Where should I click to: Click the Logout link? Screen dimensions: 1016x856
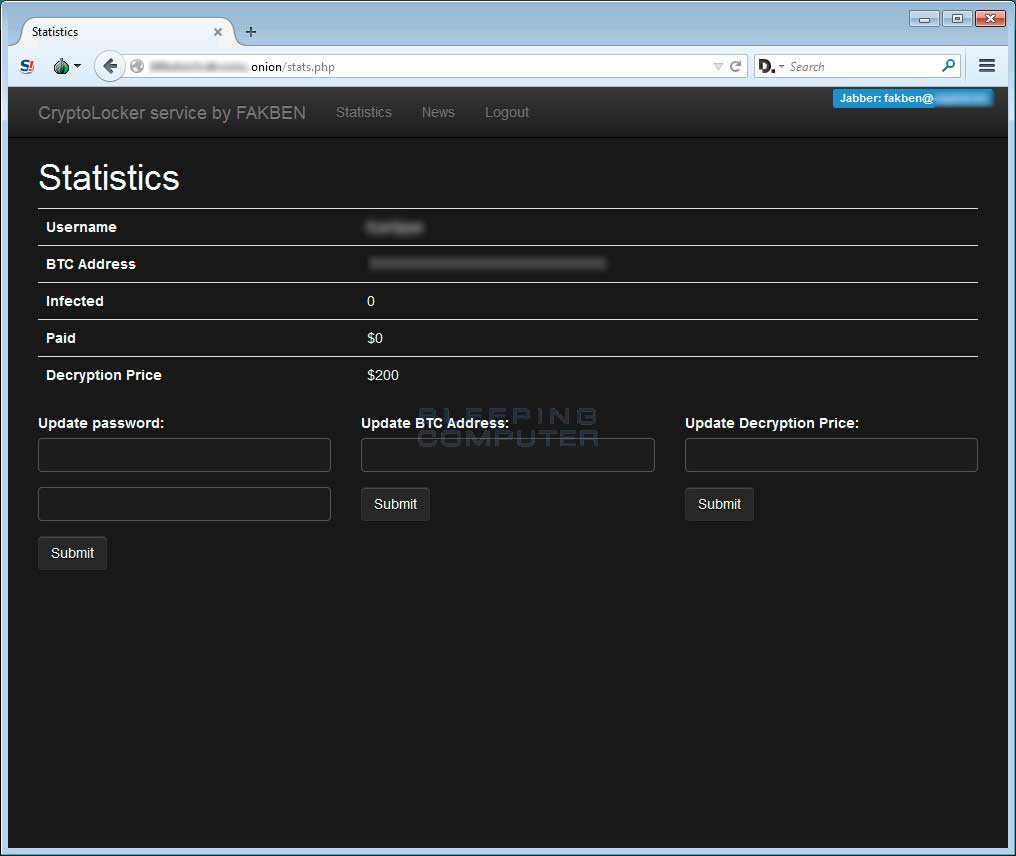point(507,112)
